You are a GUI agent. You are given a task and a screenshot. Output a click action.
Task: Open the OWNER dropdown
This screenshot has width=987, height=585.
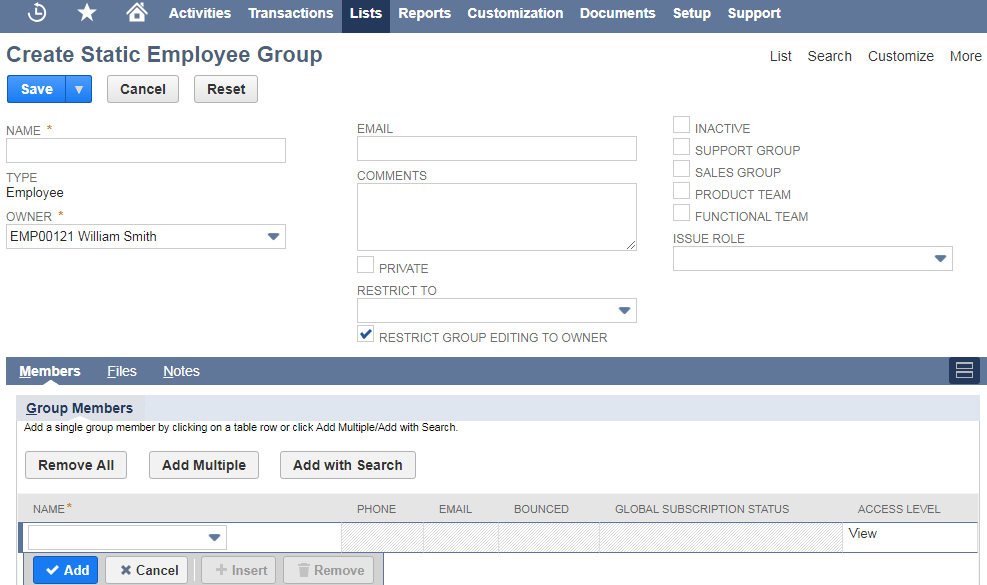tap(272, 236)
